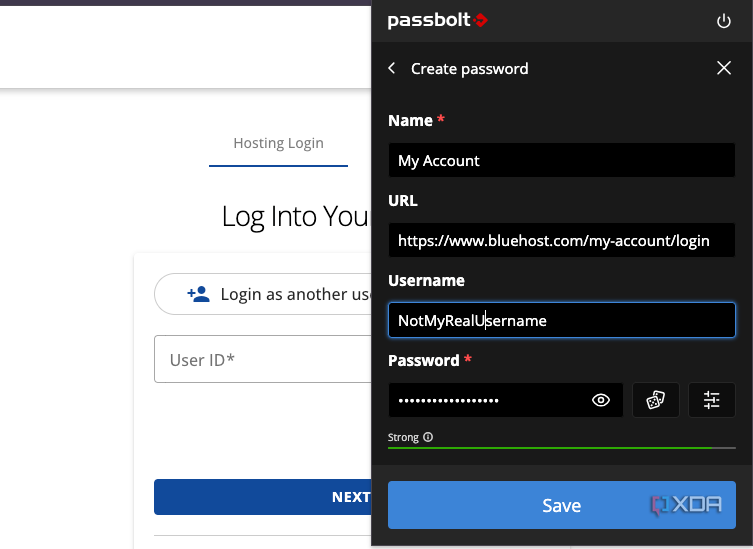Click the 'Create password' heading
753x549 pixels.
[x=469, y=69]
